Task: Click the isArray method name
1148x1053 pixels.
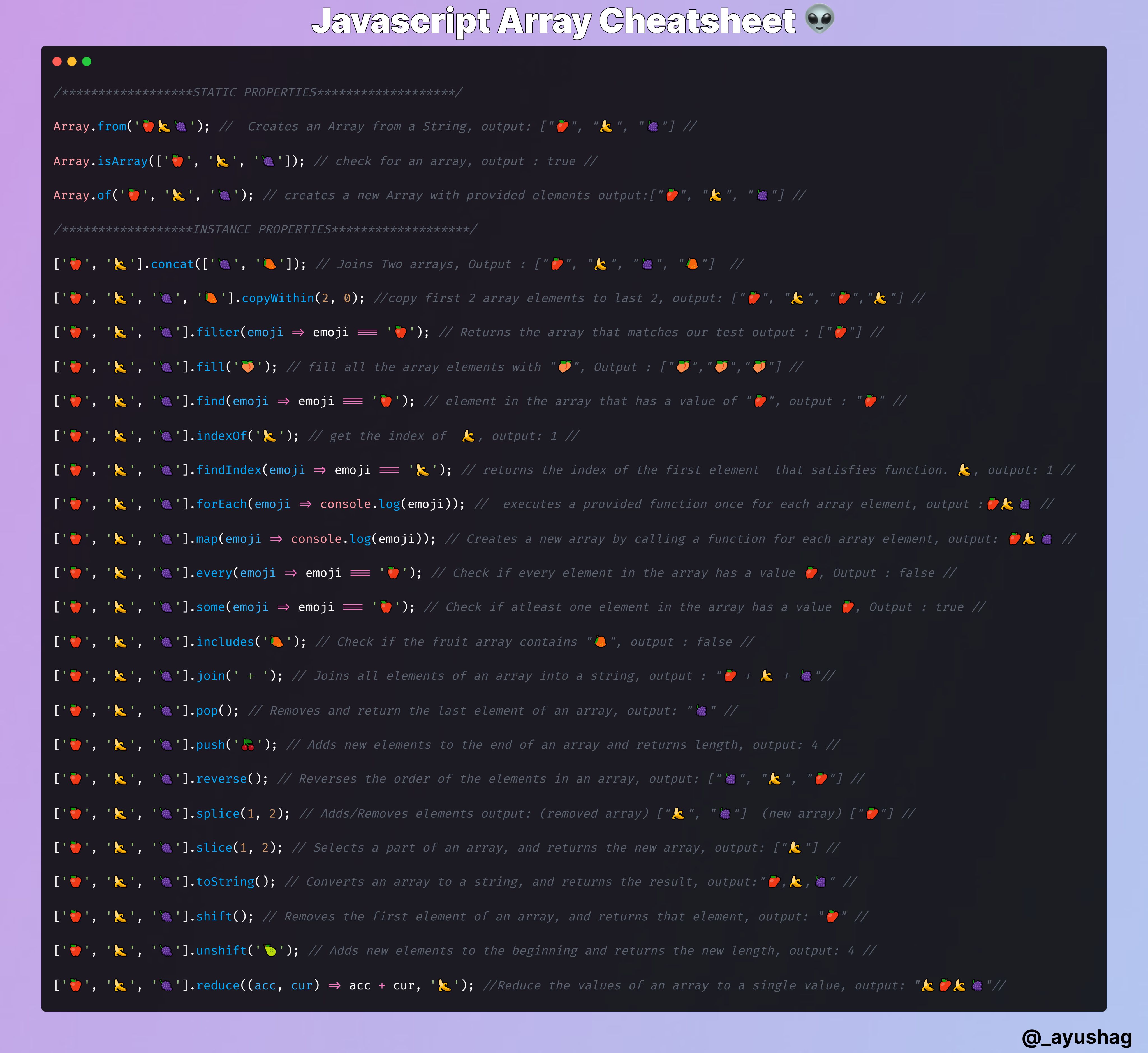Action: coord(122,161)
